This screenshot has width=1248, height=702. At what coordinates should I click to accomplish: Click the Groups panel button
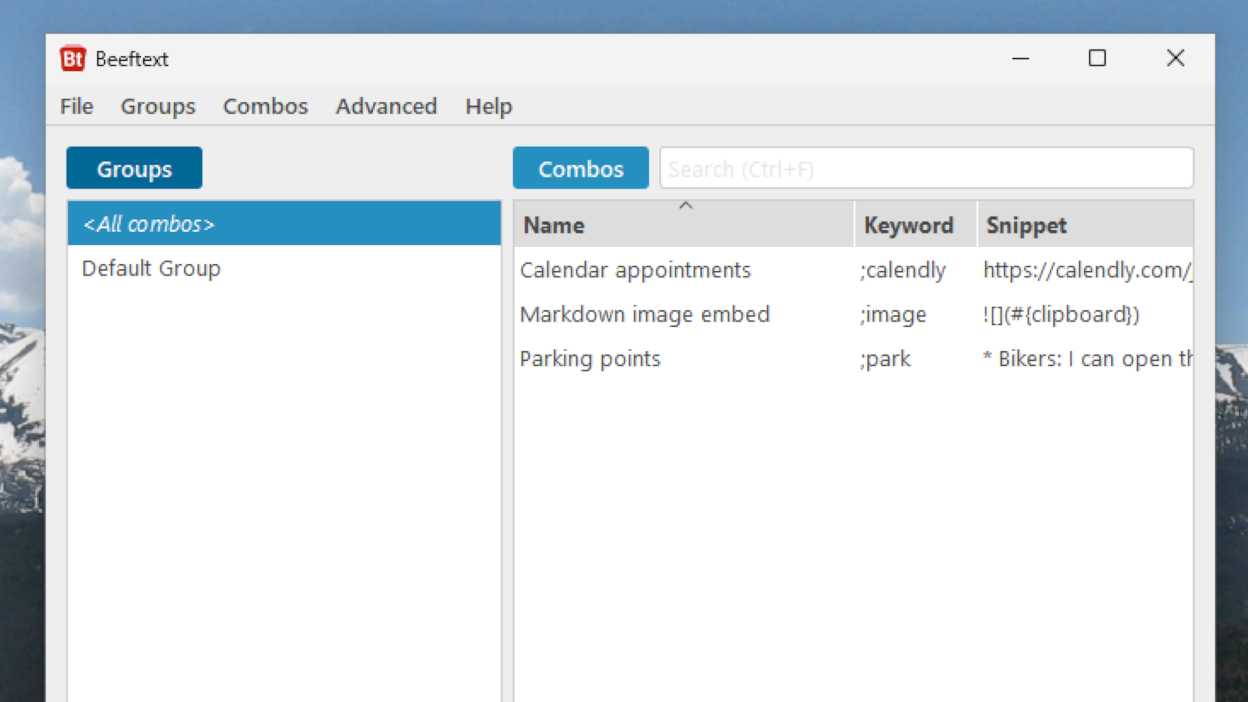[x=133, y=168]
